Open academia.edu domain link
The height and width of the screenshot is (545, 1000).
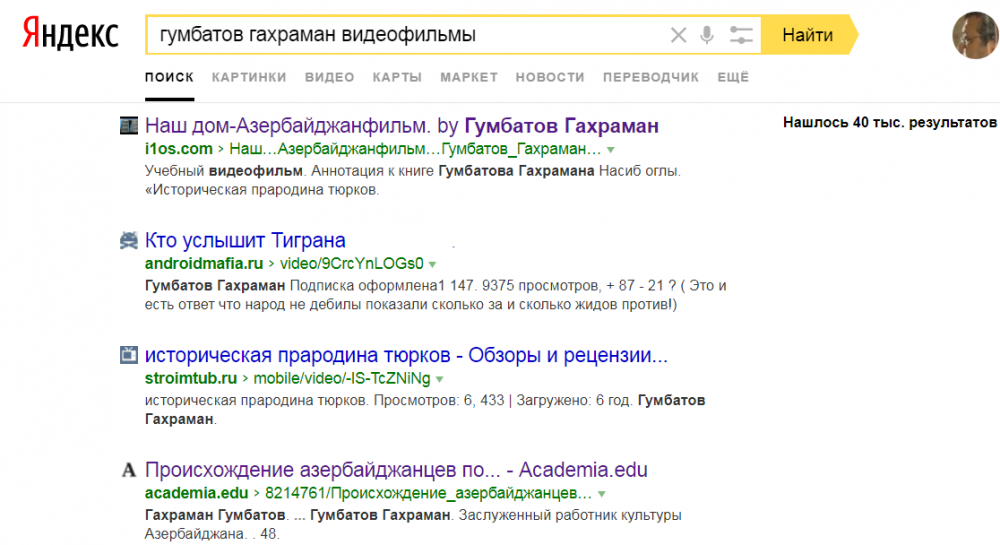click(196, 493)
